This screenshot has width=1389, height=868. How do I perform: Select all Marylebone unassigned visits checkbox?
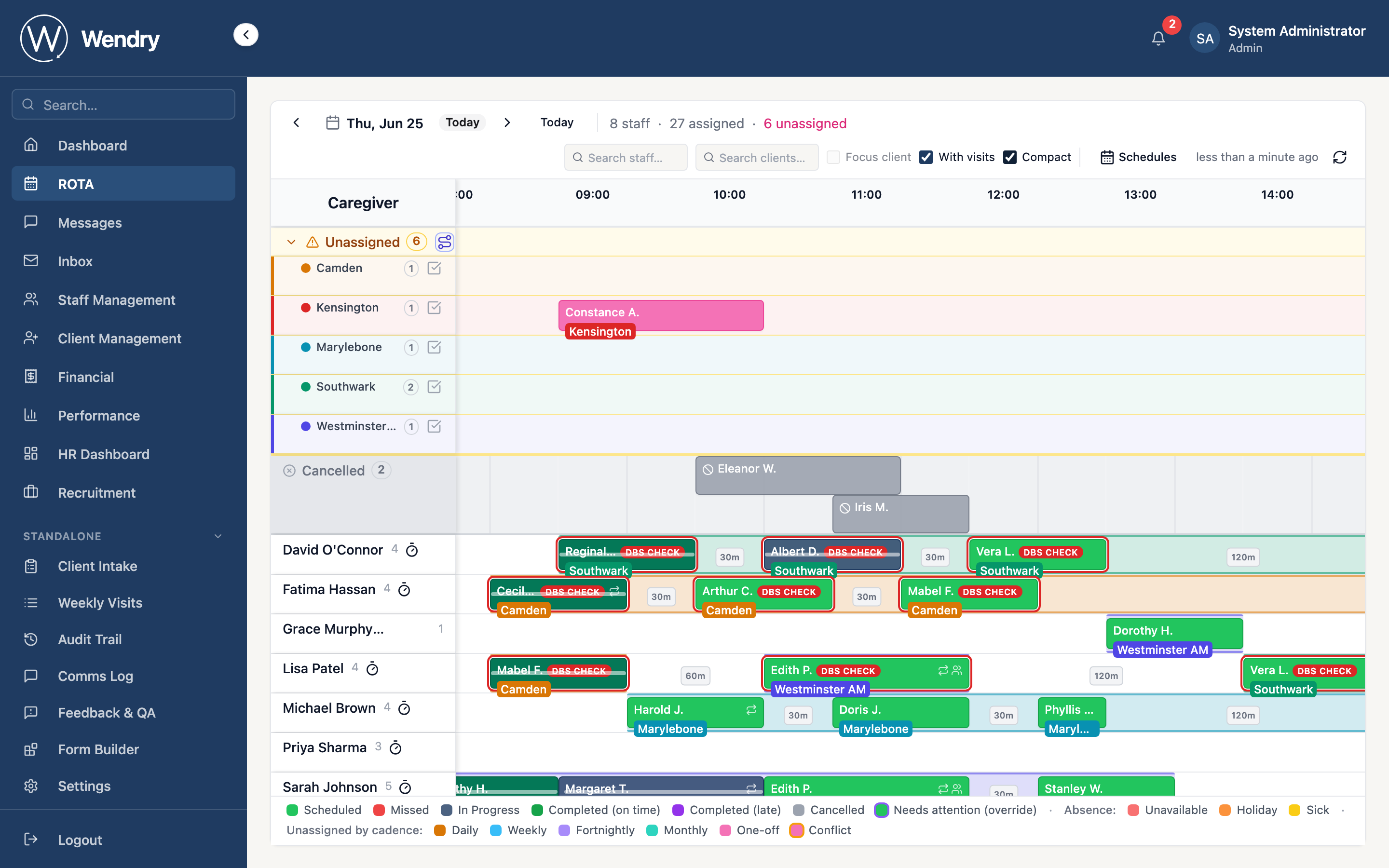[435, 347]
